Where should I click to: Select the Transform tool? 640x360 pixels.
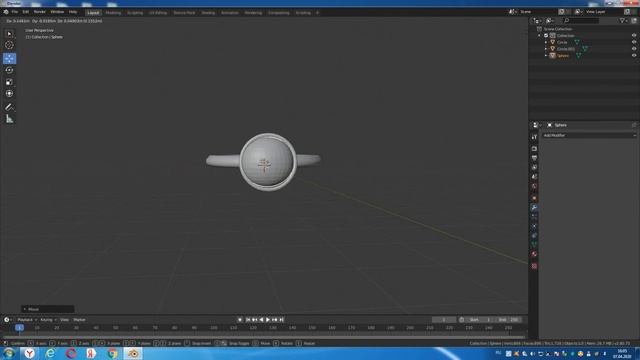[x=9, y=94]
